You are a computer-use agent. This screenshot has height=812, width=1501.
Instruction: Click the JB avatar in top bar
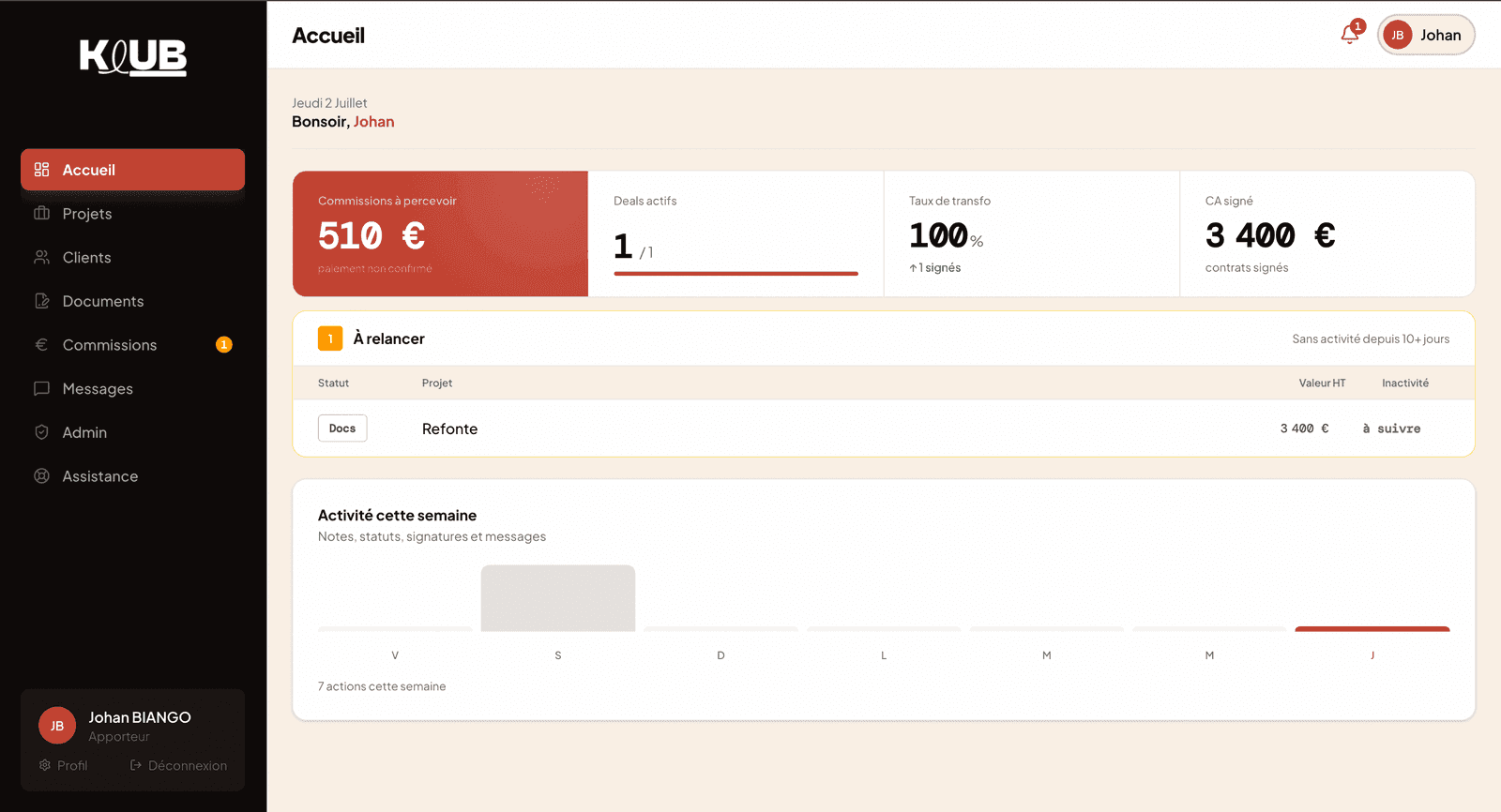[1397, 36]
